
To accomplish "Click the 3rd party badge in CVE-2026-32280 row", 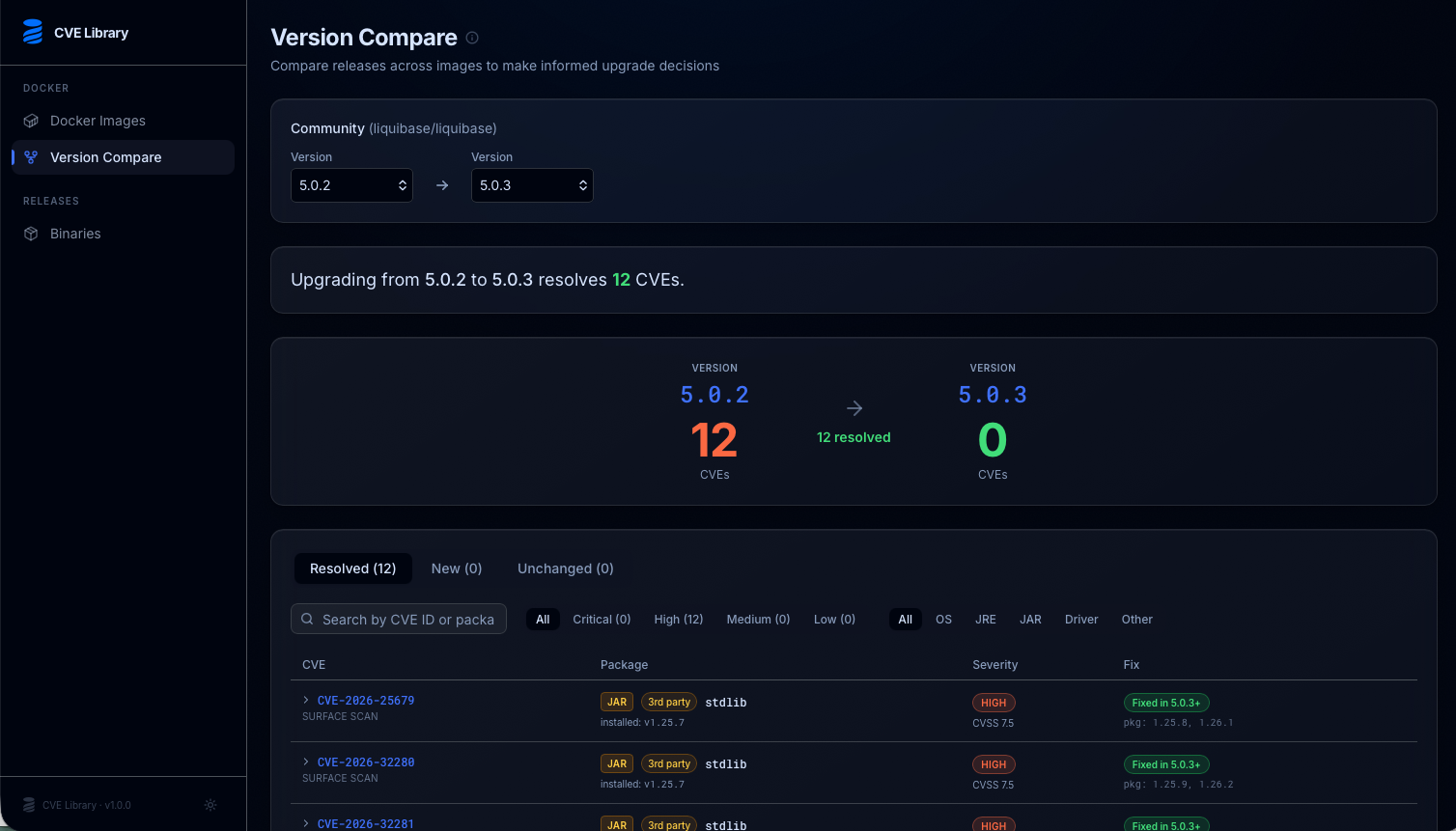I will [669, 764].
